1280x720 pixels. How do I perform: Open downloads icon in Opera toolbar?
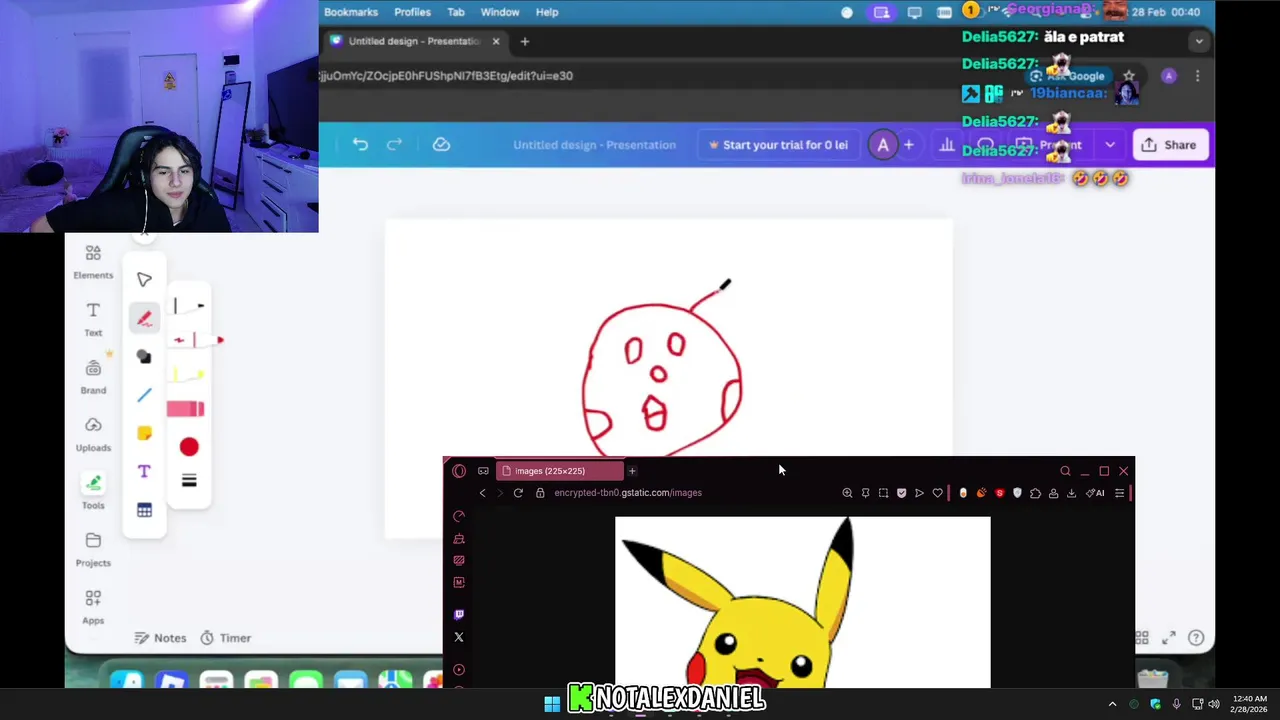1071,493
